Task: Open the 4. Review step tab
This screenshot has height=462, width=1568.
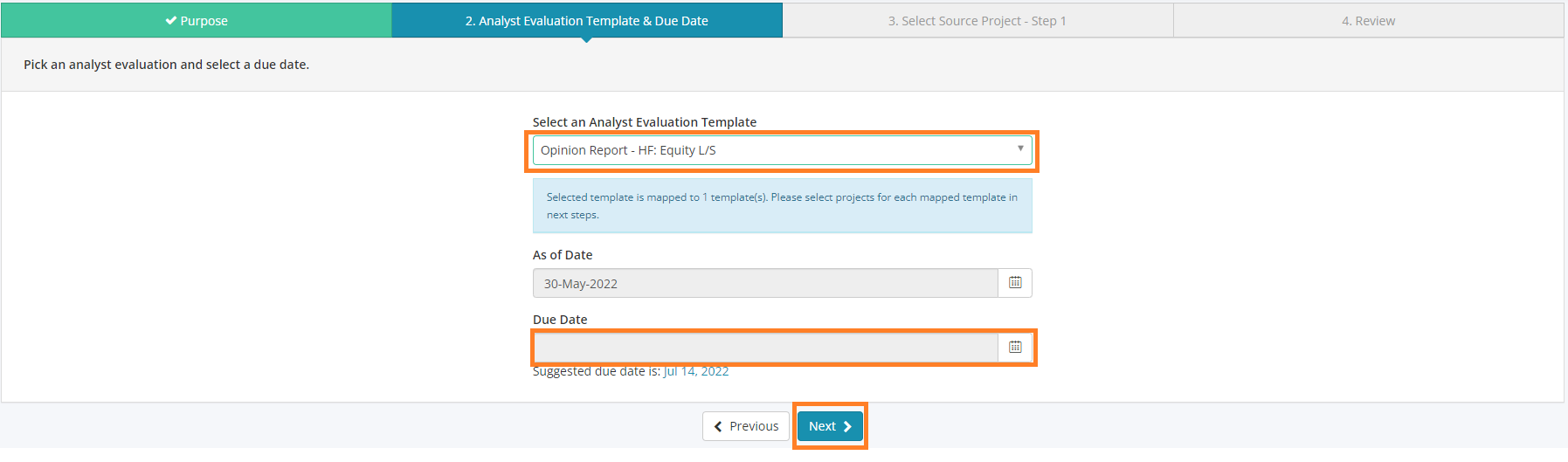Action: [x=1368, y=21]
